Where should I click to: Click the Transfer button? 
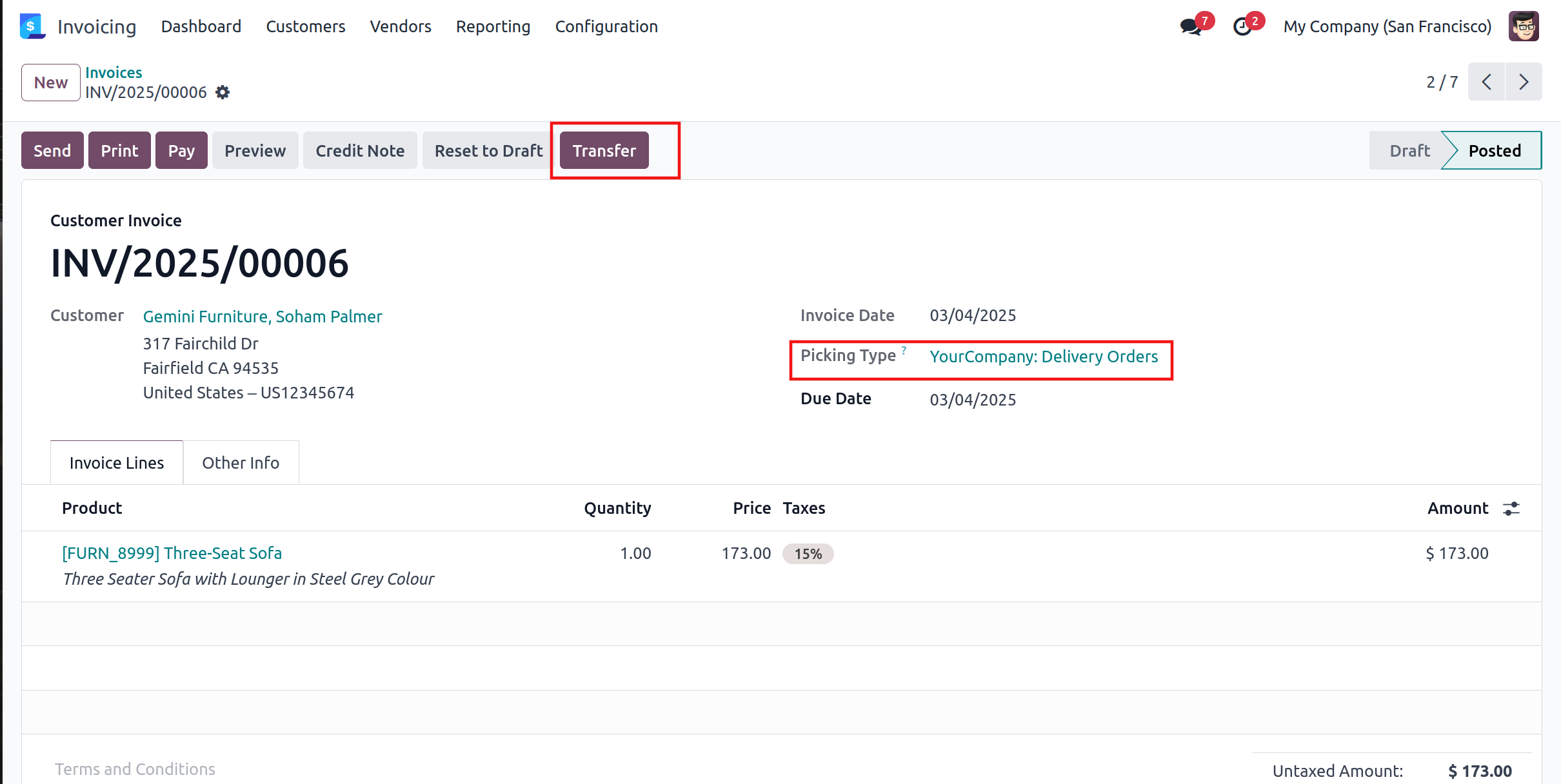(x=604, y=151)
